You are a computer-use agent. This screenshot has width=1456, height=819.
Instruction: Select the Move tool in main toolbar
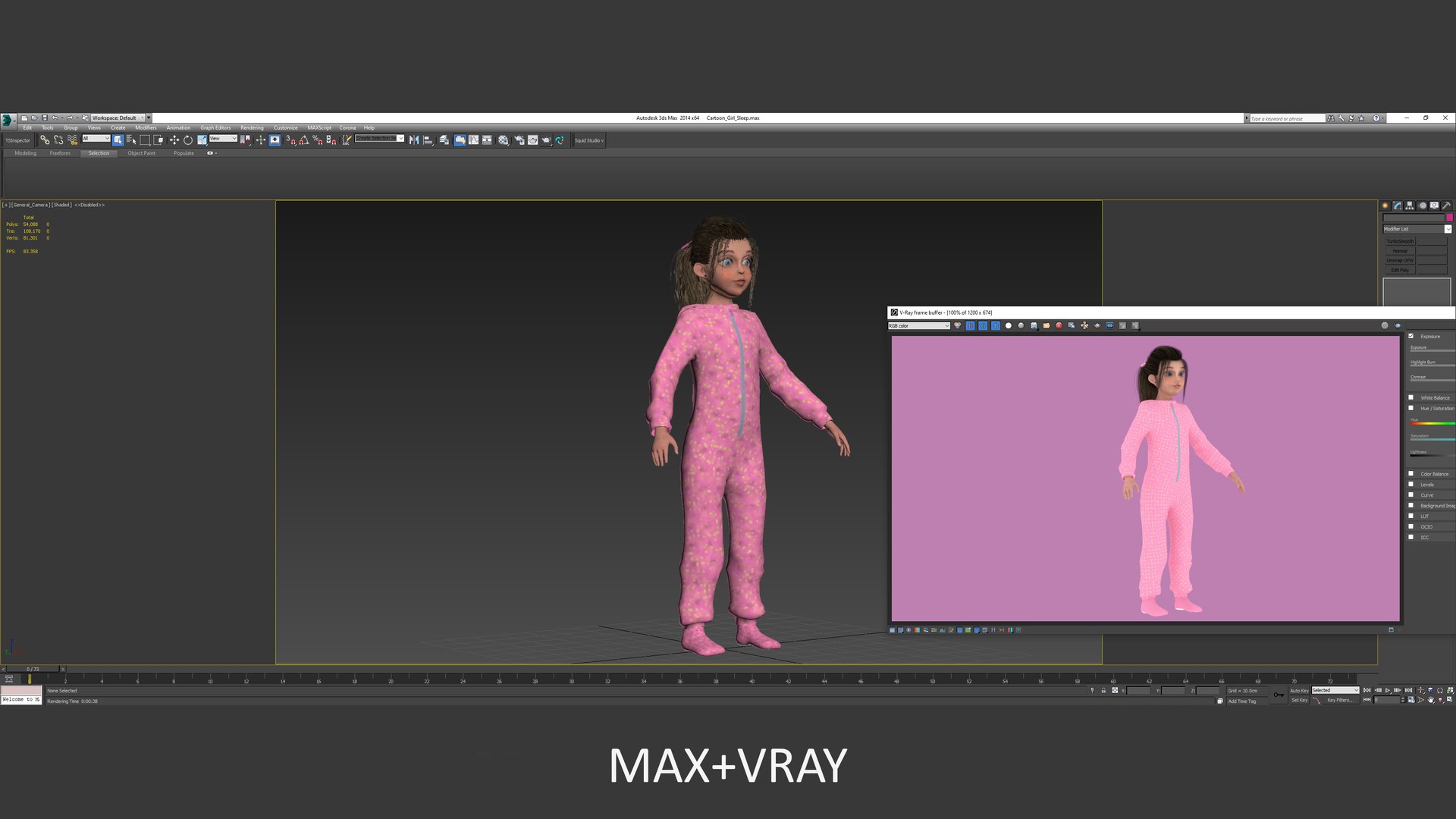(174, 140)
